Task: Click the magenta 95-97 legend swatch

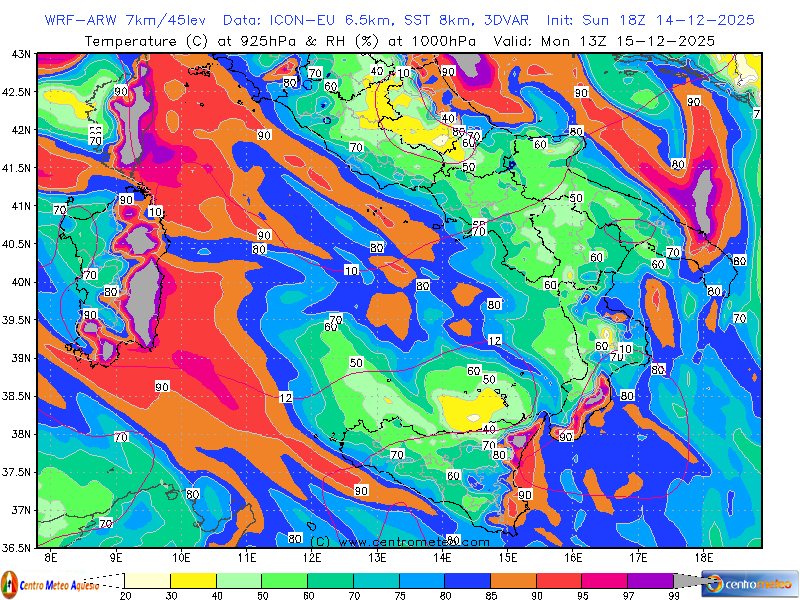Action: [x=603, y=580]
